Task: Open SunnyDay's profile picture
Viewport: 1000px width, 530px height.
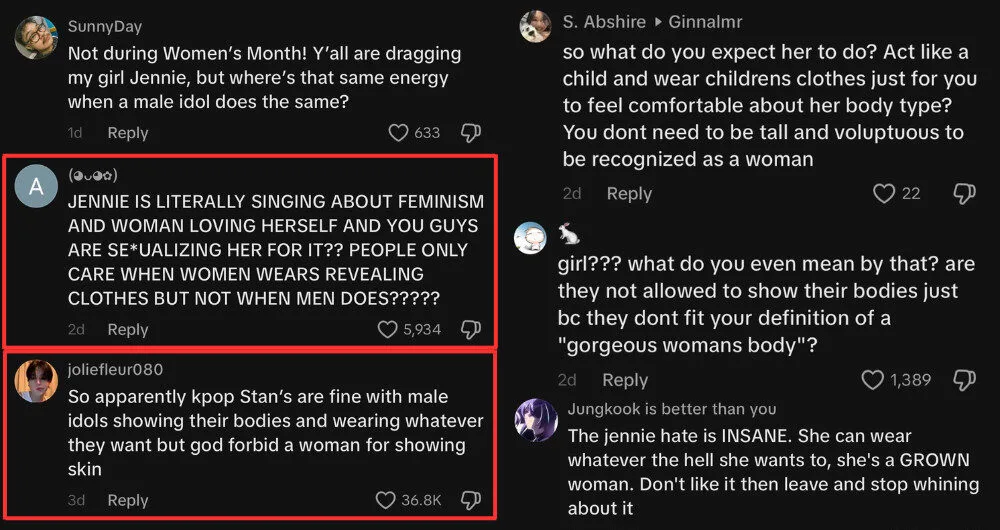Action: (37, 37)
